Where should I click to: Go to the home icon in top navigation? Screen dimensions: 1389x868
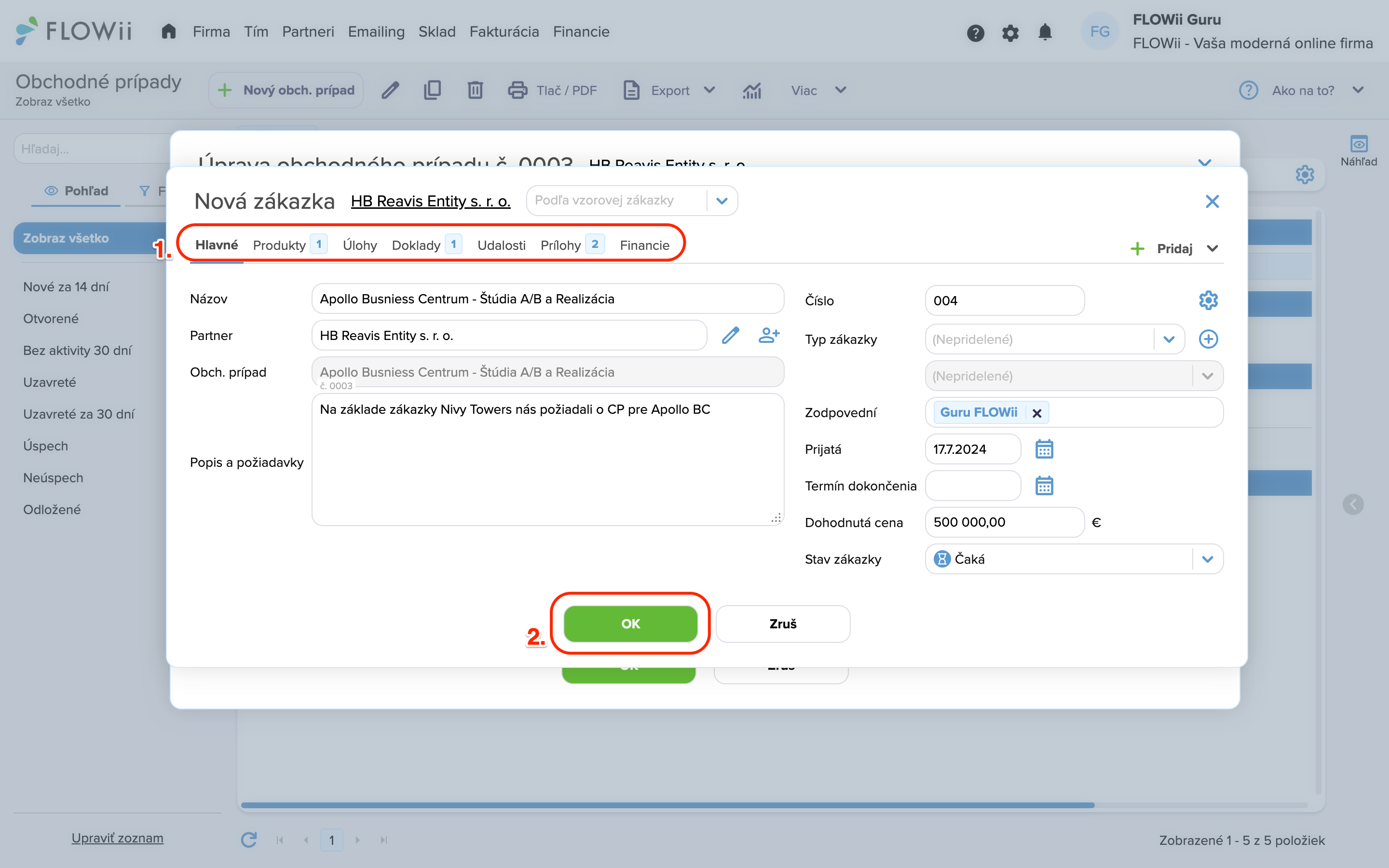(x=168, y=31)
